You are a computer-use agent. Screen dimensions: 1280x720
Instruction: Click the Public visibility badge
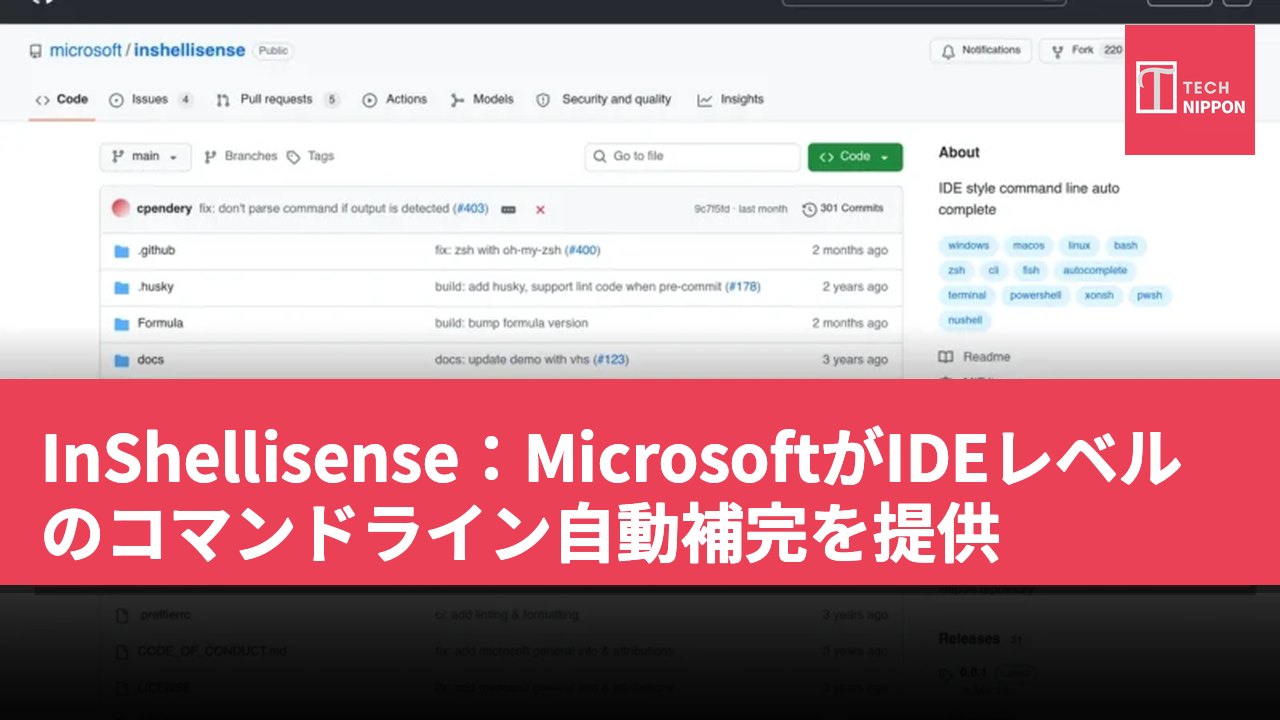[x=273, y=51]
